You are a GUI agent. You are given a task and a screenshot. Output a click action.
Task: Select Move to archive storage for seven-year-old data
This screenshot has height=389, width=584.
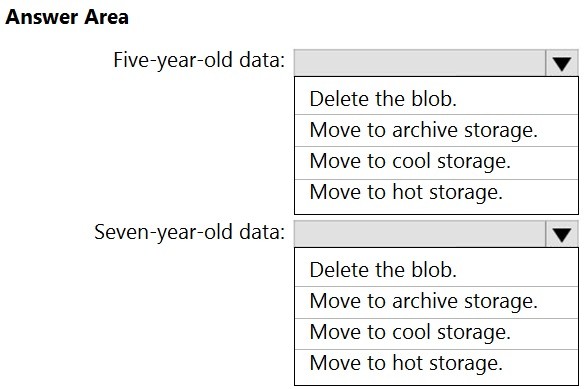pyautogui.click(x=436, y=301)
